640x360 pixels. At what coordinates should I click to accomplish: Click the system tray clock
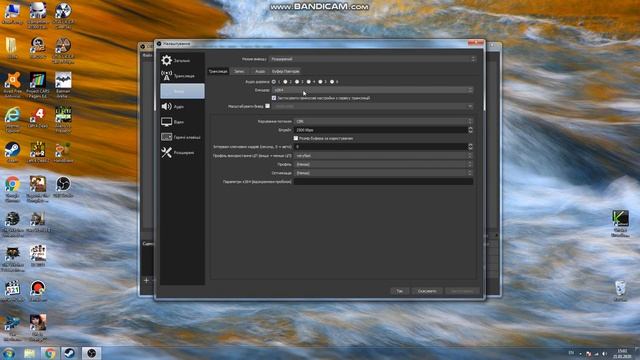[622, 353]
